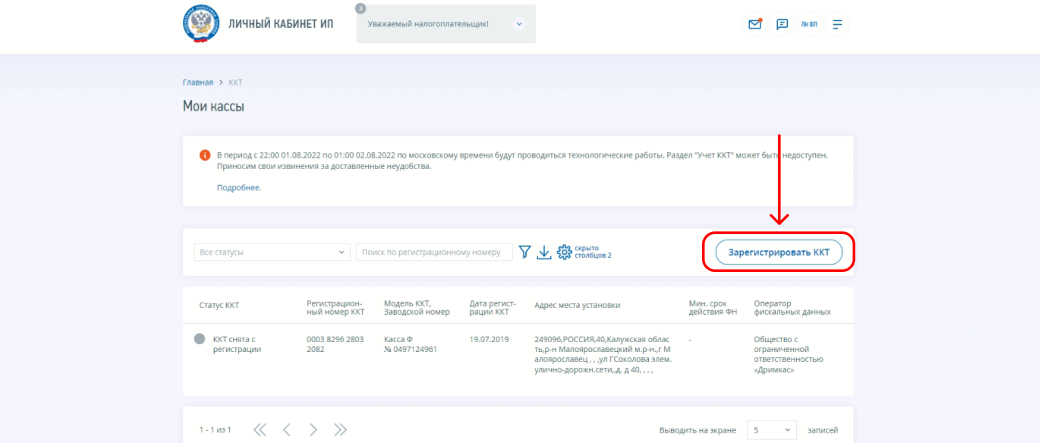The width and height of the screenshot is (1040, 443).
Task: Click the orange info icon in notice
Action: (205, 156)
